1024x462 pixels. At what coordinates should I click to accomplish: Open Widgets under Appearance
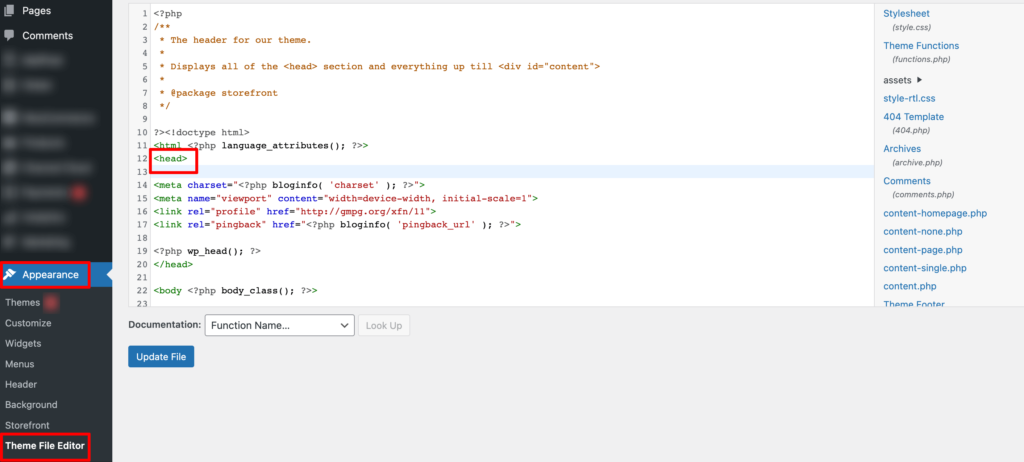(23, 343)
